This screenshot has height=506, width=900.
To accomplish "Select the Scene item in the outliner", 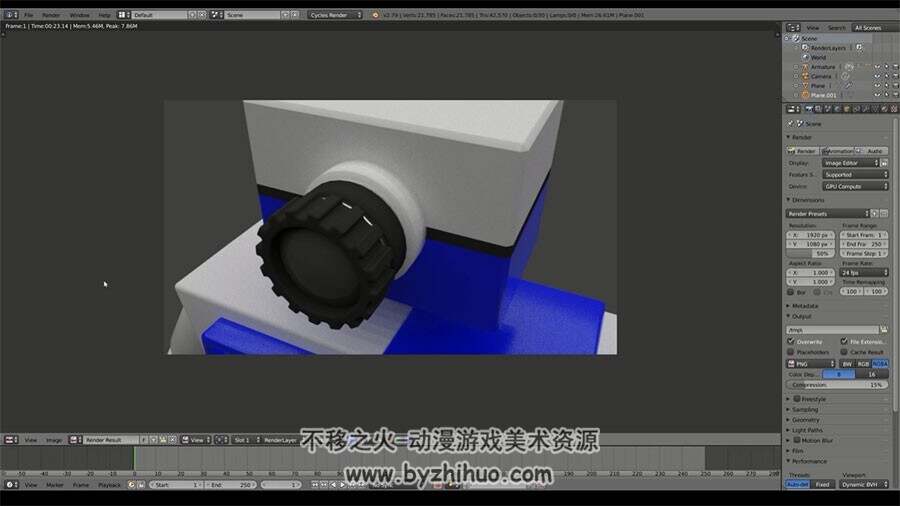I will [x=809, y=38].
